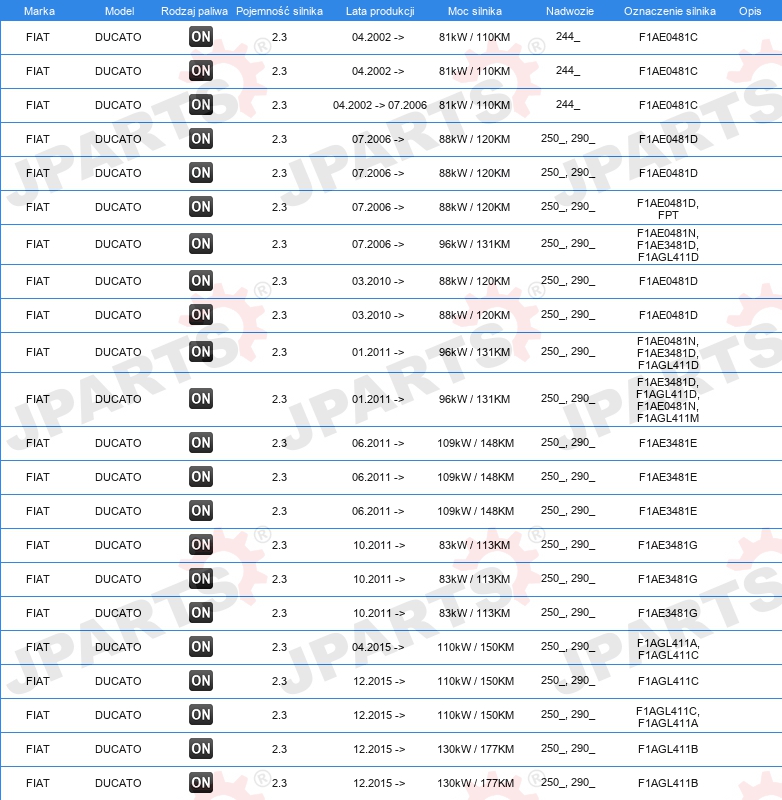782x800 pixels.
Task: Click the ON icon in the F1AGL411C, F1AGL411A row
Action: (x=200, y=715)
